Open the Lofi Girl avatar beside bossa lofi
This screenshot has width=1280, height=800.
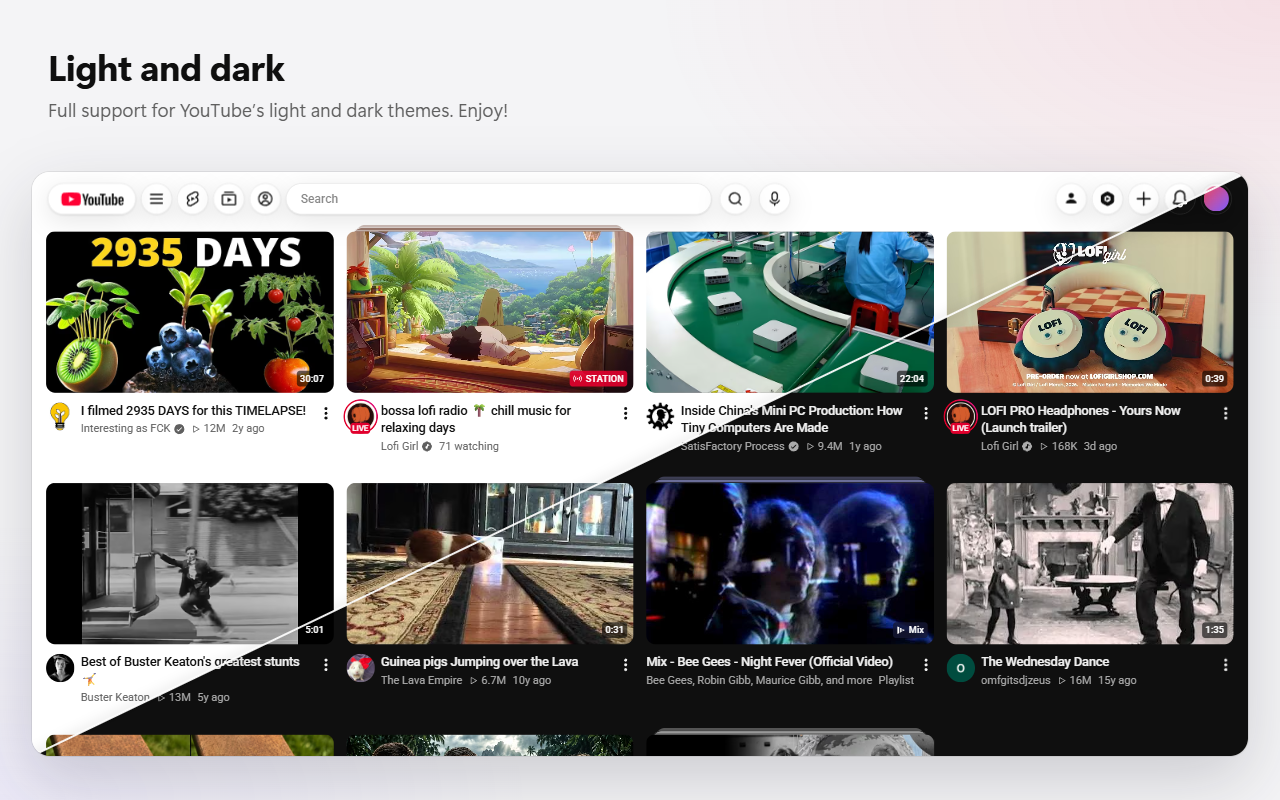click(360, 417)
